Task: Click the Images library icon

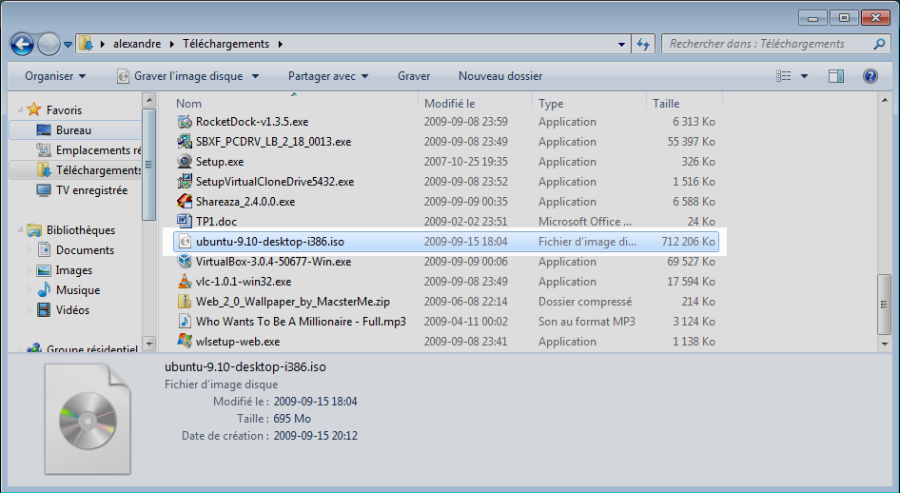Action: point(44,270)
